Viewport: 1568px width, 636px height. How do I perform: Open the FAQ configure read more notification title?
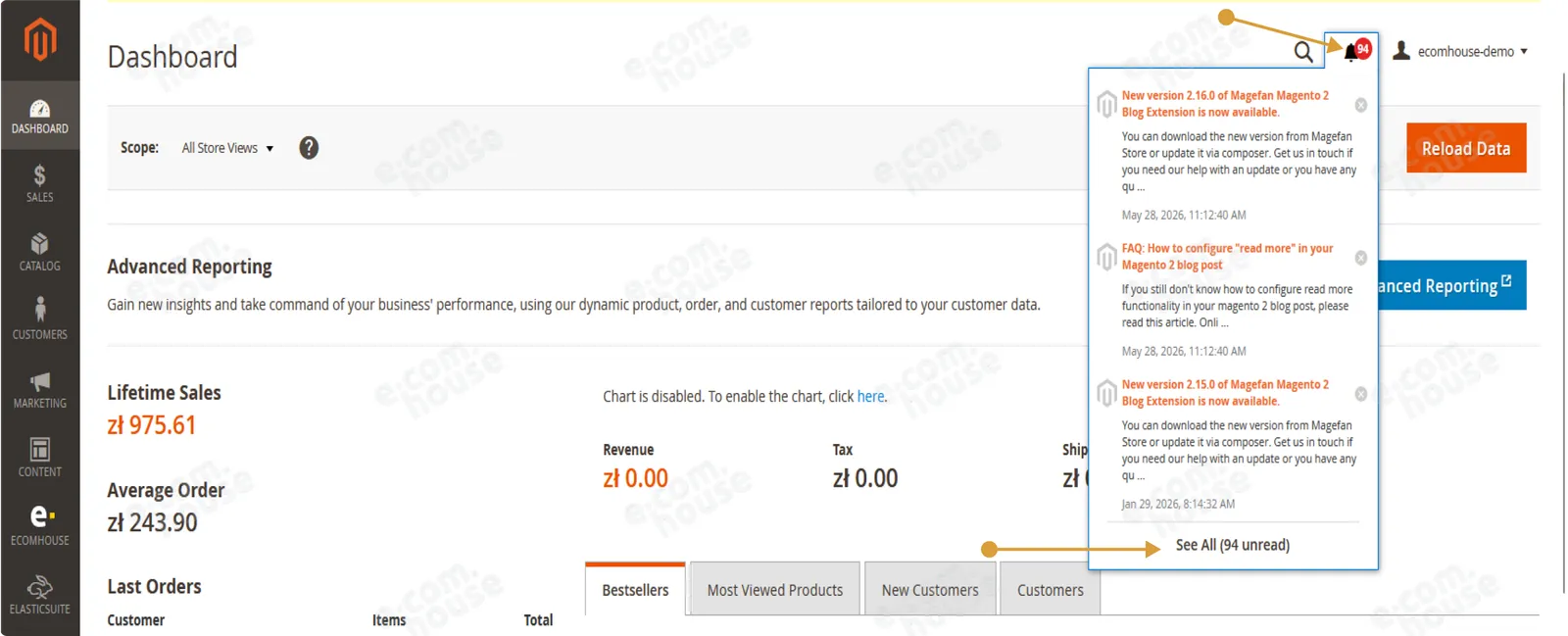click(x=1227, y=257)
